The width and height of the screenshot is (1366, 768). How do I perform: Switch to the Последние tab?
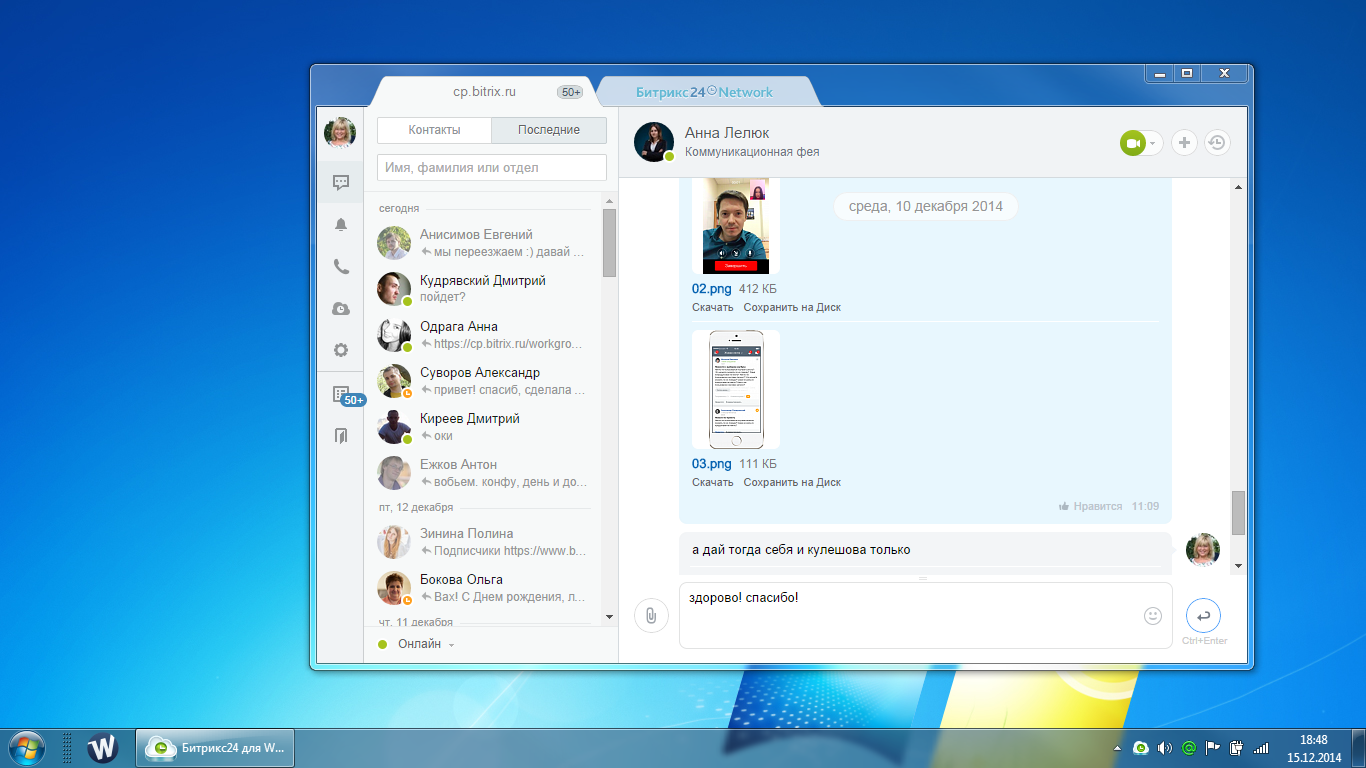coord(549,130)
